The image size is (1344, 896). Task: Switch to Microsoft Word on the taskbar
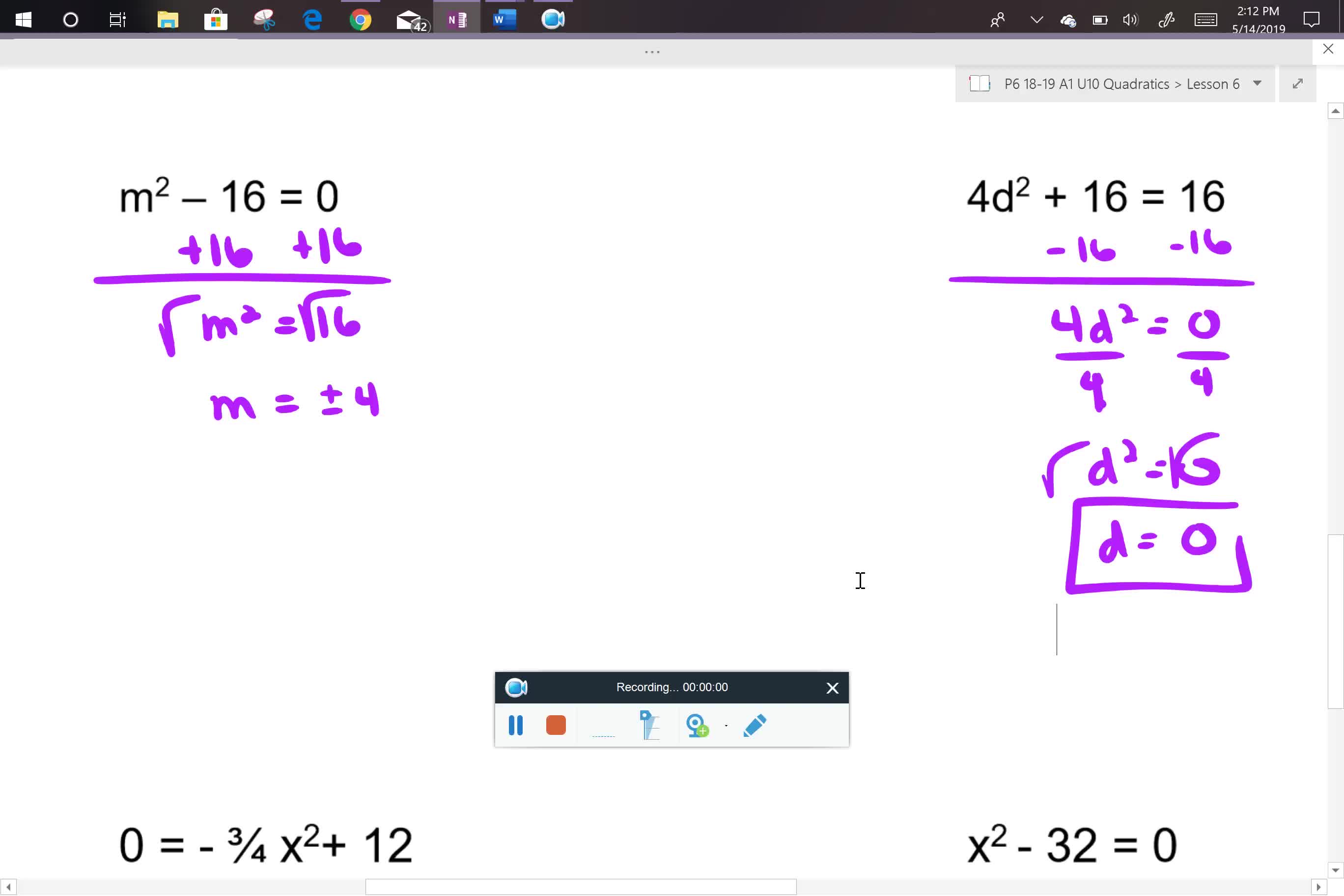point(504,20)
